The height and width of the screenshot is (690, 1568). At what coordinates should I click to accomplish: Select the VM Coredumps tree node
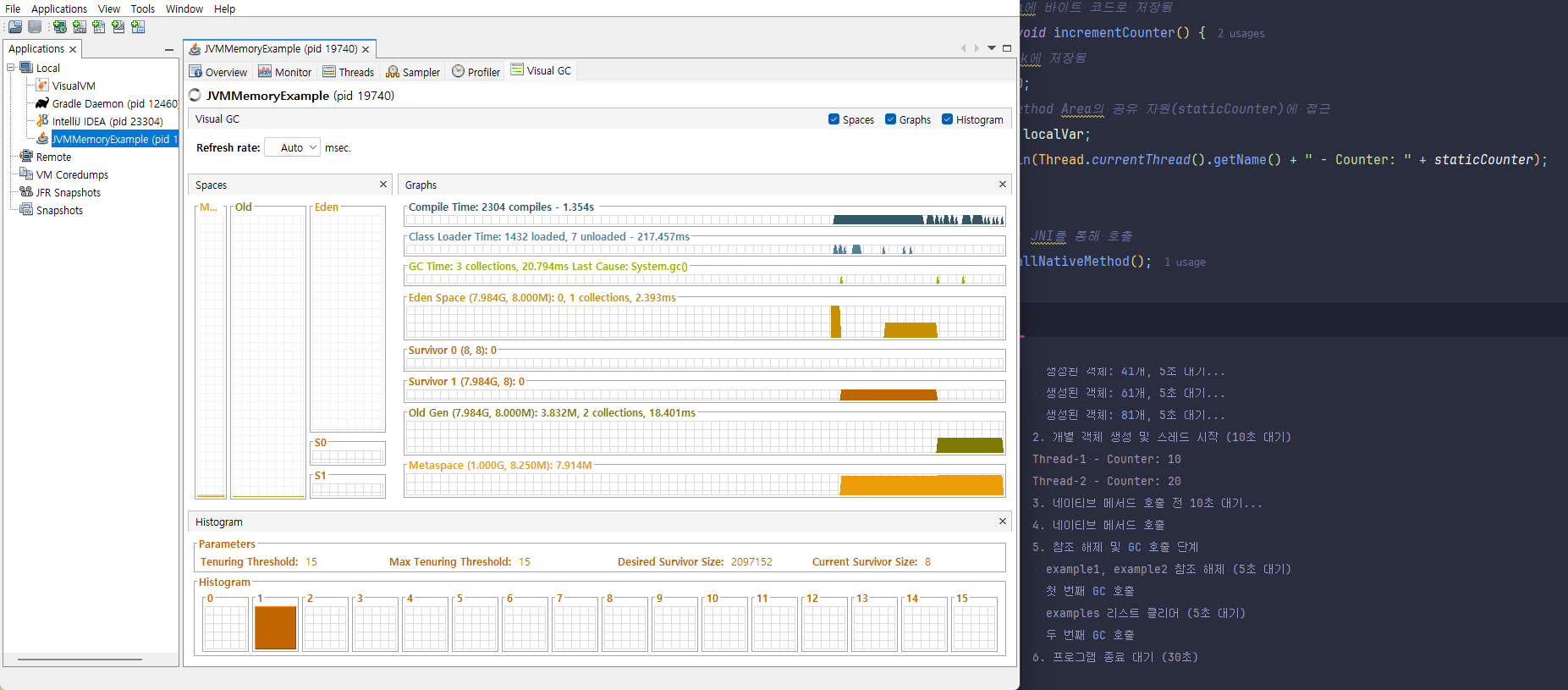click(72, 174)
